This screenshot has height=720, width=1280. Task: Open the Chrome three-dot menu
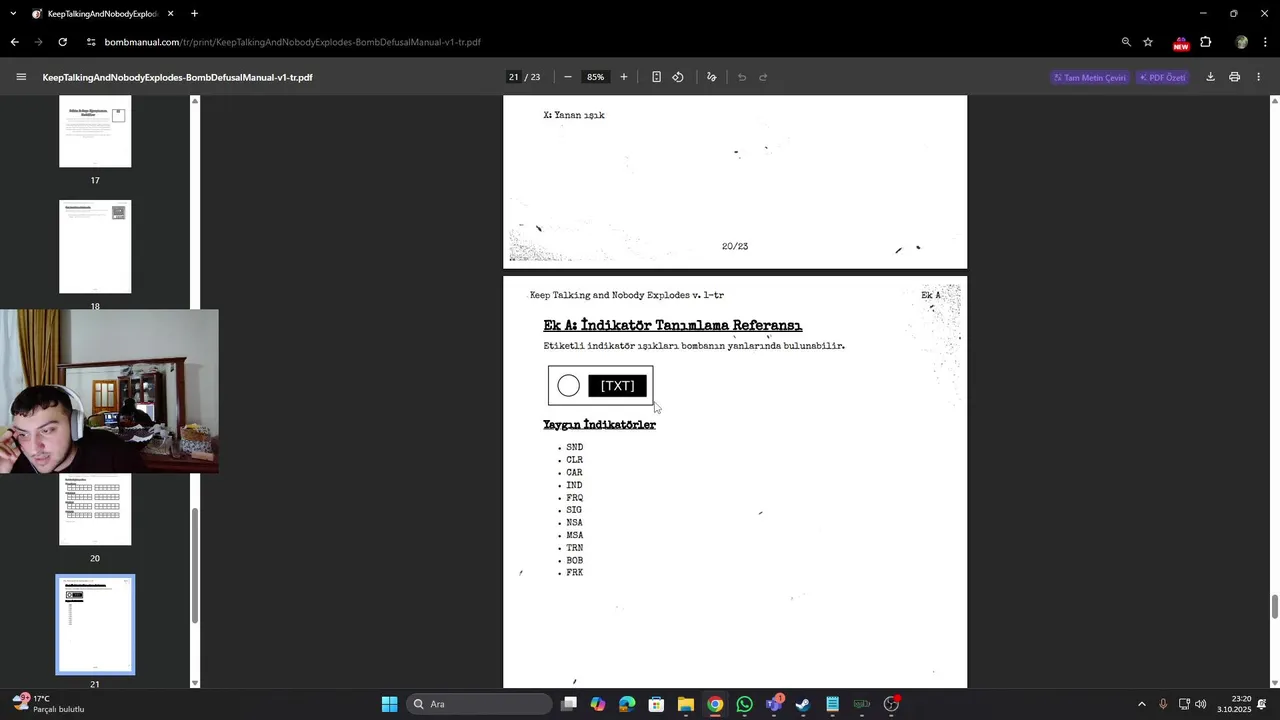[1266, 42]
